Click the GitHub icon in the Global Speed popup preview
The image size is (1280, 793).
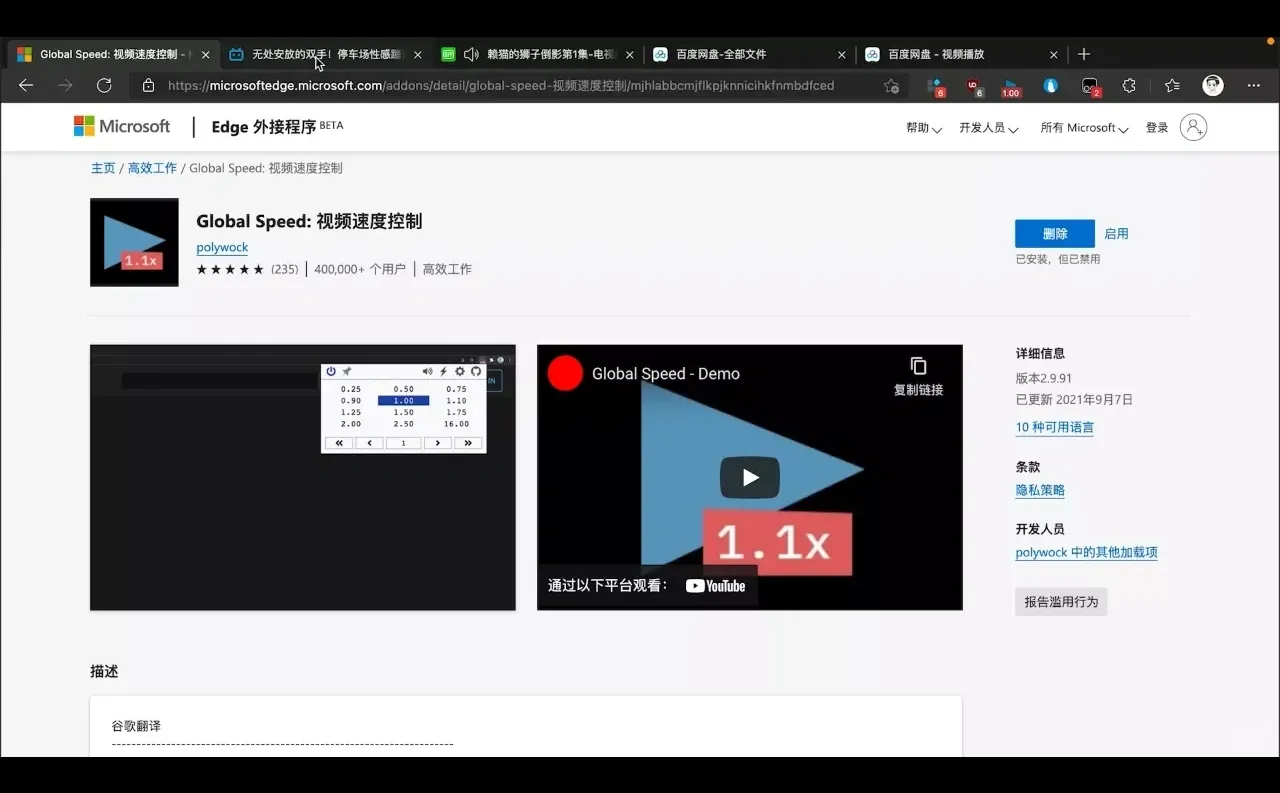[x=476, y=371]
